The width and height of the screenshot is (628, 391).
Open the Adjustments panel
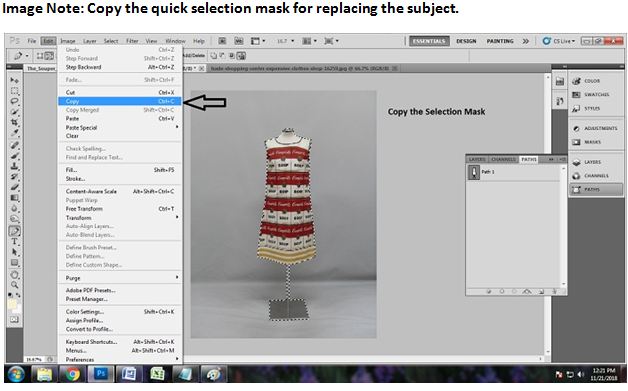(595, 129)
